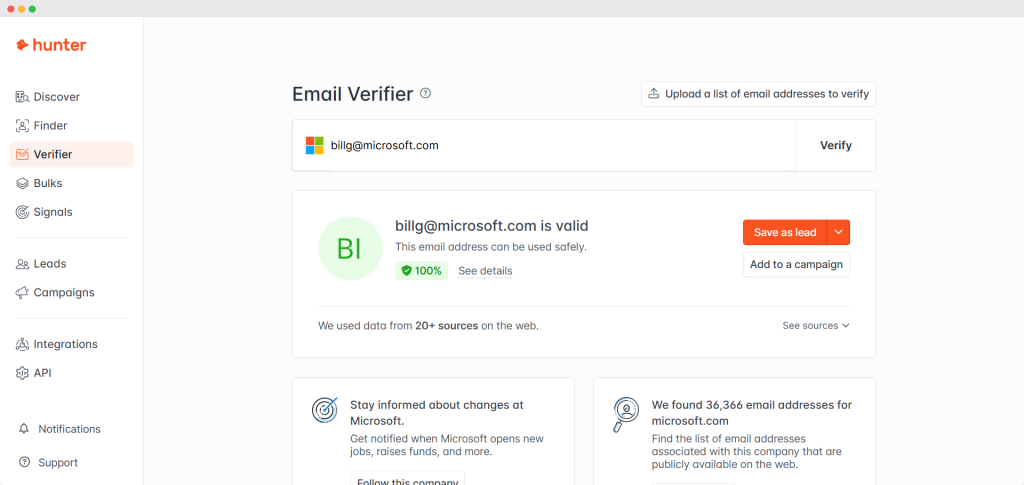The image size is (1024, 485).
Task: Click the help icon beside Email Verifier
Action: point(425,94)
